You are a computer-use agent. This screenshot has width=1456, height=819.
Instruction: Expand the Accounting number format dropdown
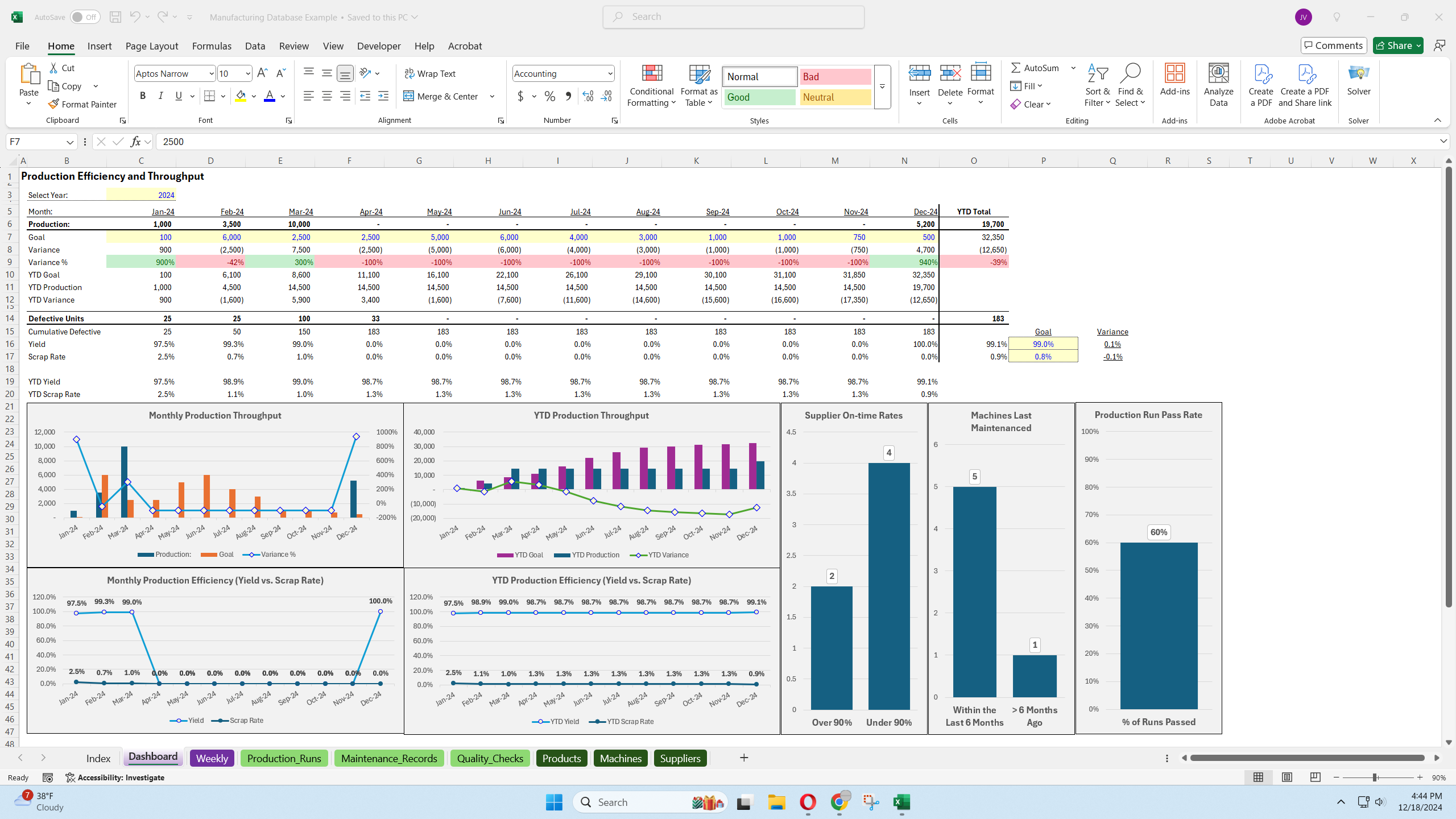[x=610, y=73]
